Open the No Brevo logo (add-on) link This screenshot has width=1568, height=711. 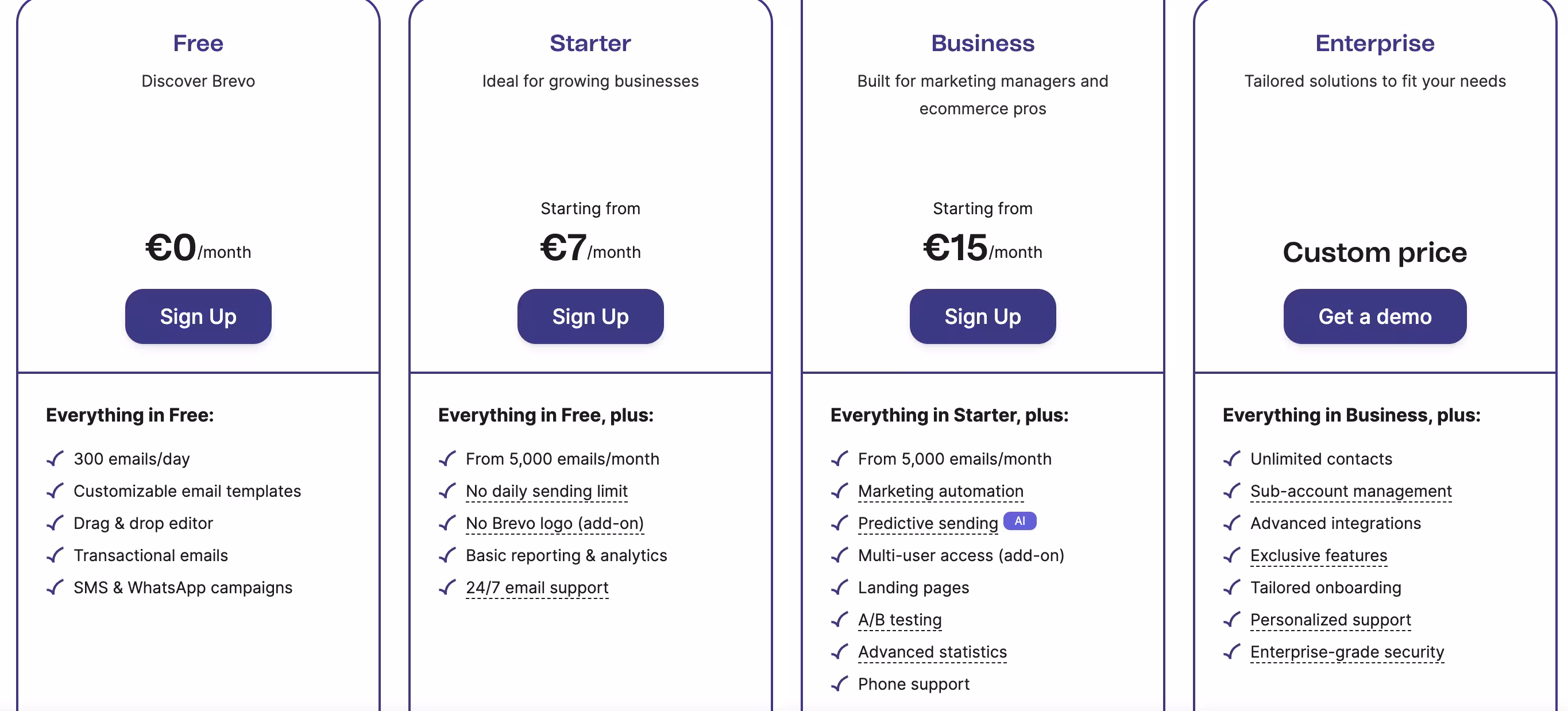554,524
